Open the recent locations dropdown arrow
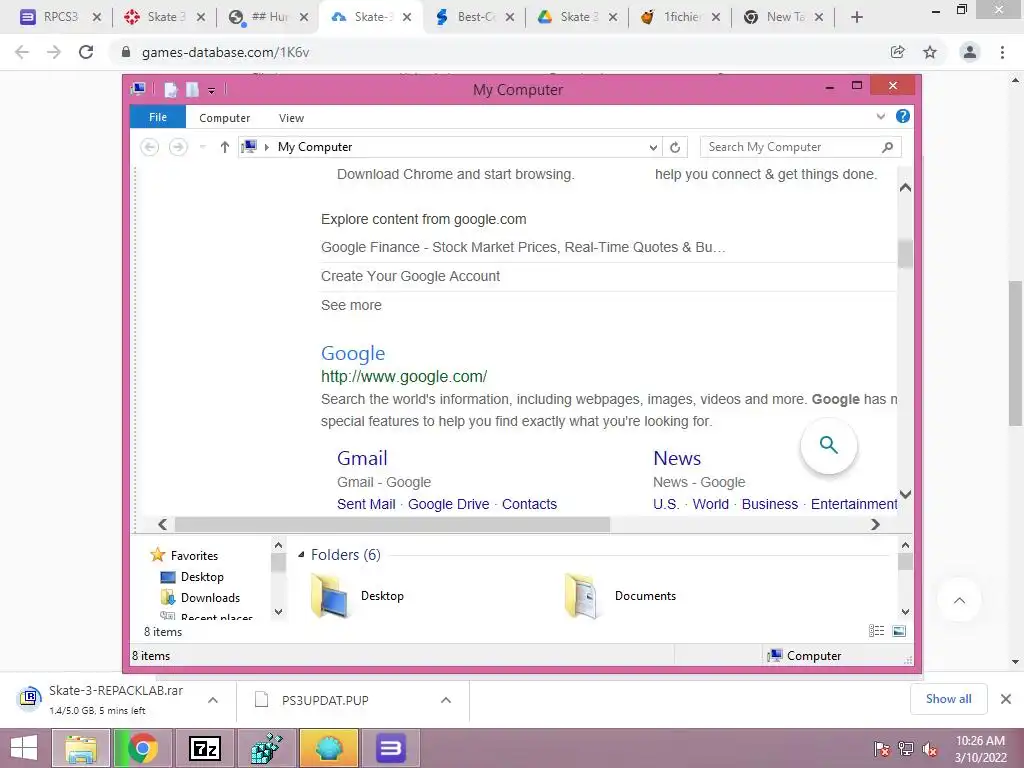Image resolution: width=1024 pixels, height=768 pixels. (202, 148)
